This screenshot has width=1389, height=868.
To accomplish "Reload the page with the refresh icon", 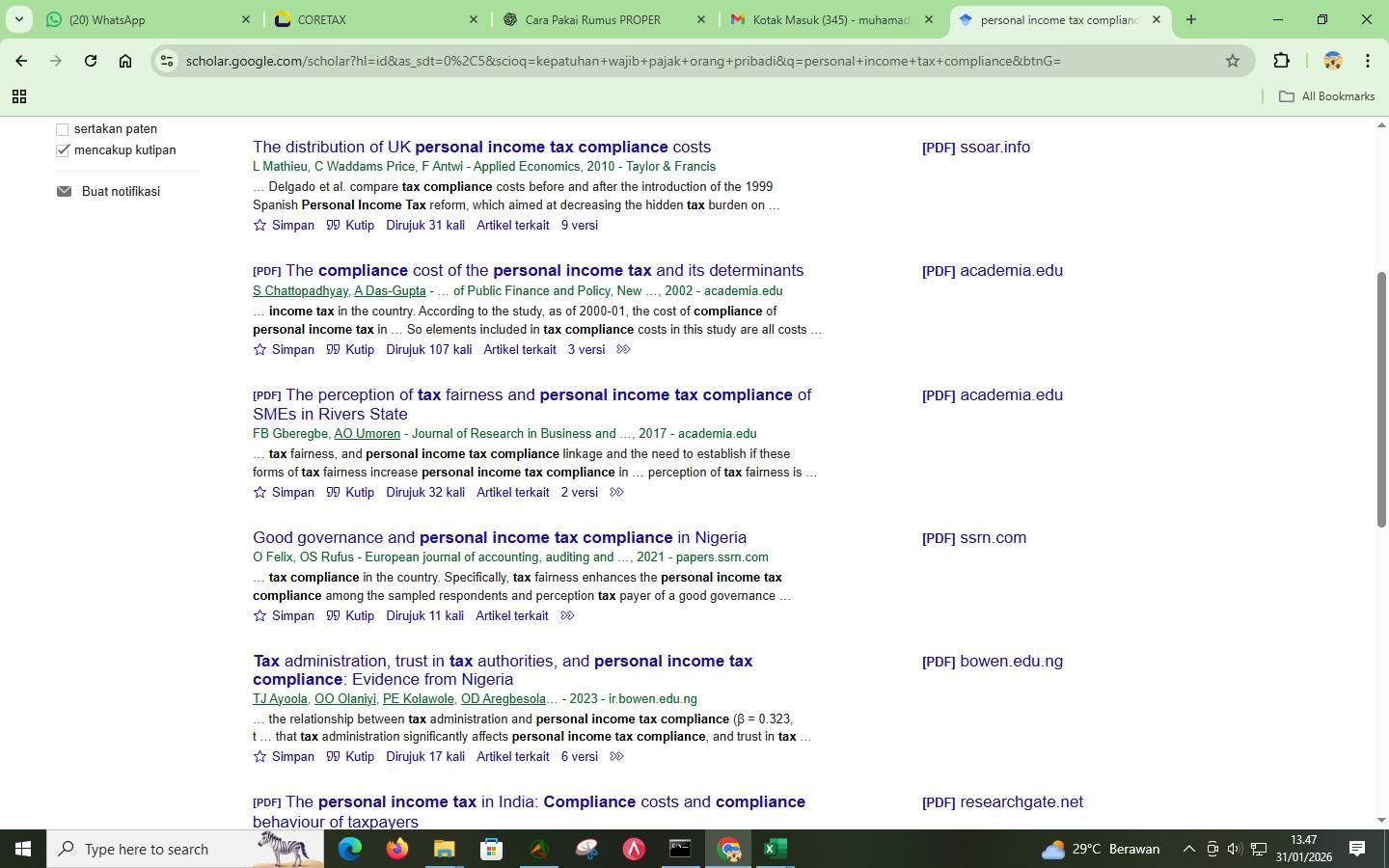I will click(x=90, y=60).
